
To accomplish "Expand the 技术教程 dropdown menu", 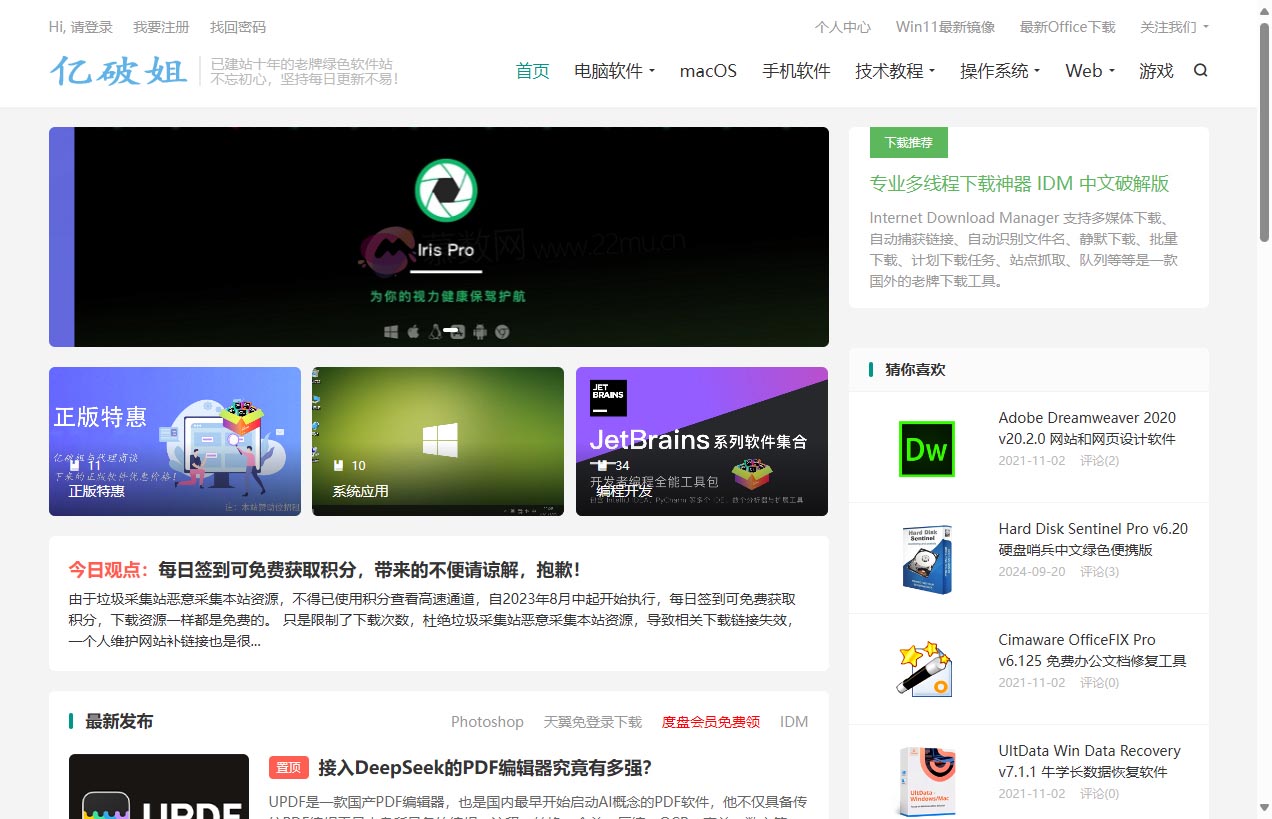I will point(895,71).
